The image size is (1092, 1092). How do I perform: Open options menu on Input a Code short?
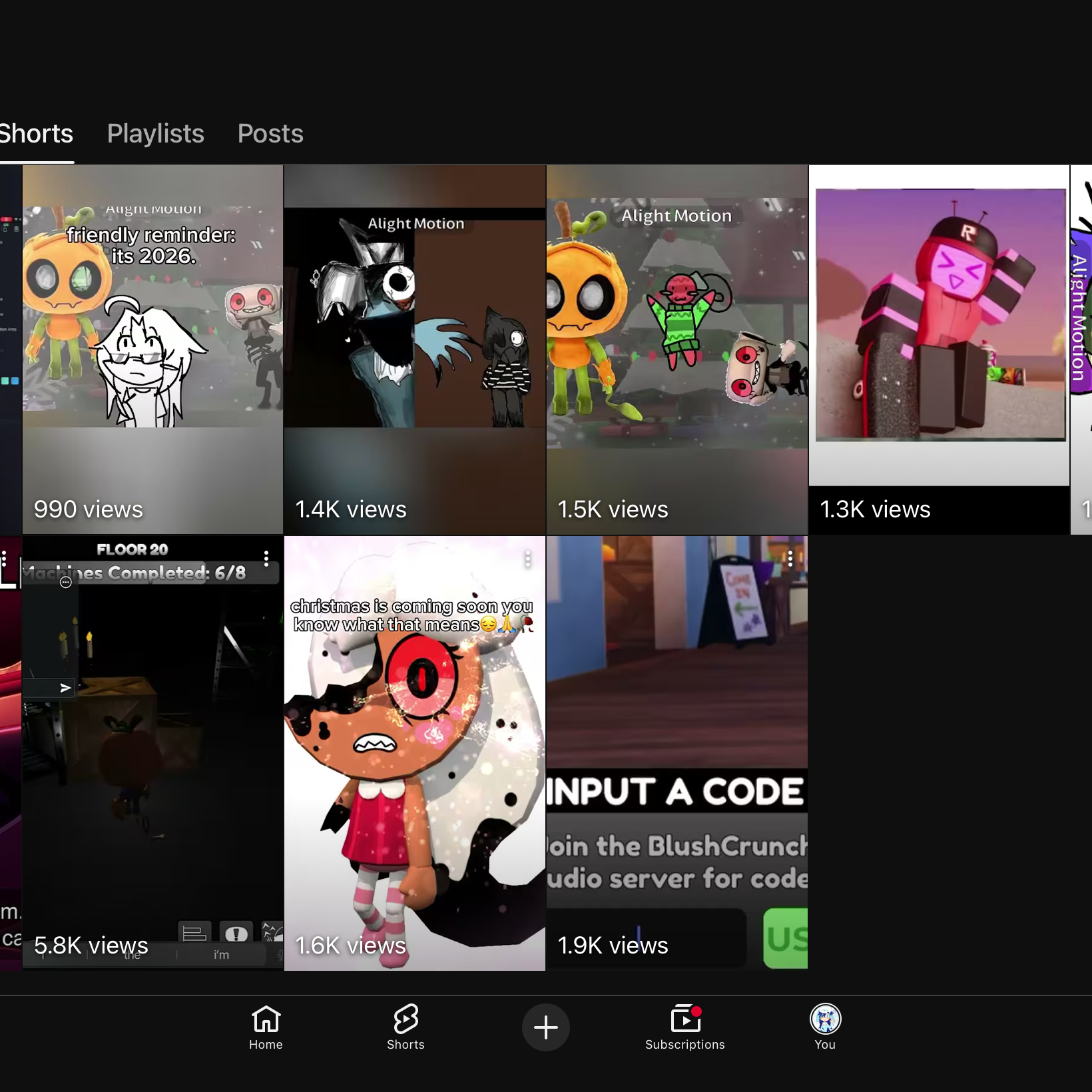[x=790, y=559]
